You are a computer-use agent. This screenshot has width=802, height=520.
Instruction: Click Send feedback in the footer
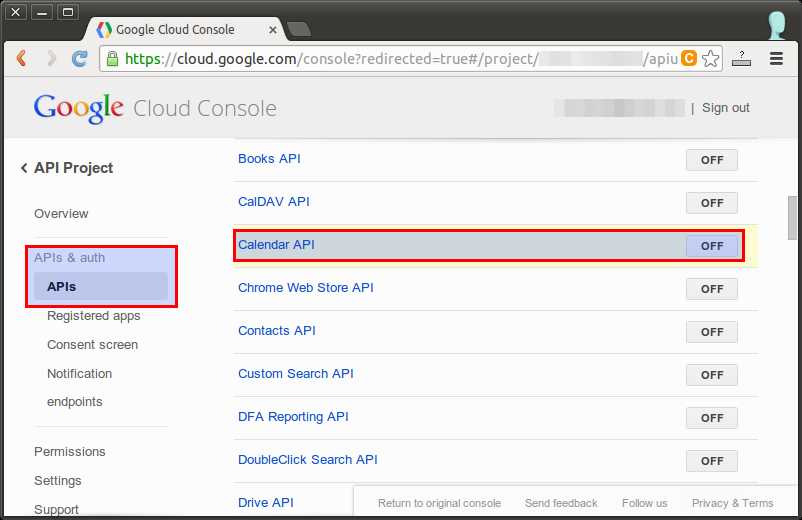[561, 503]
